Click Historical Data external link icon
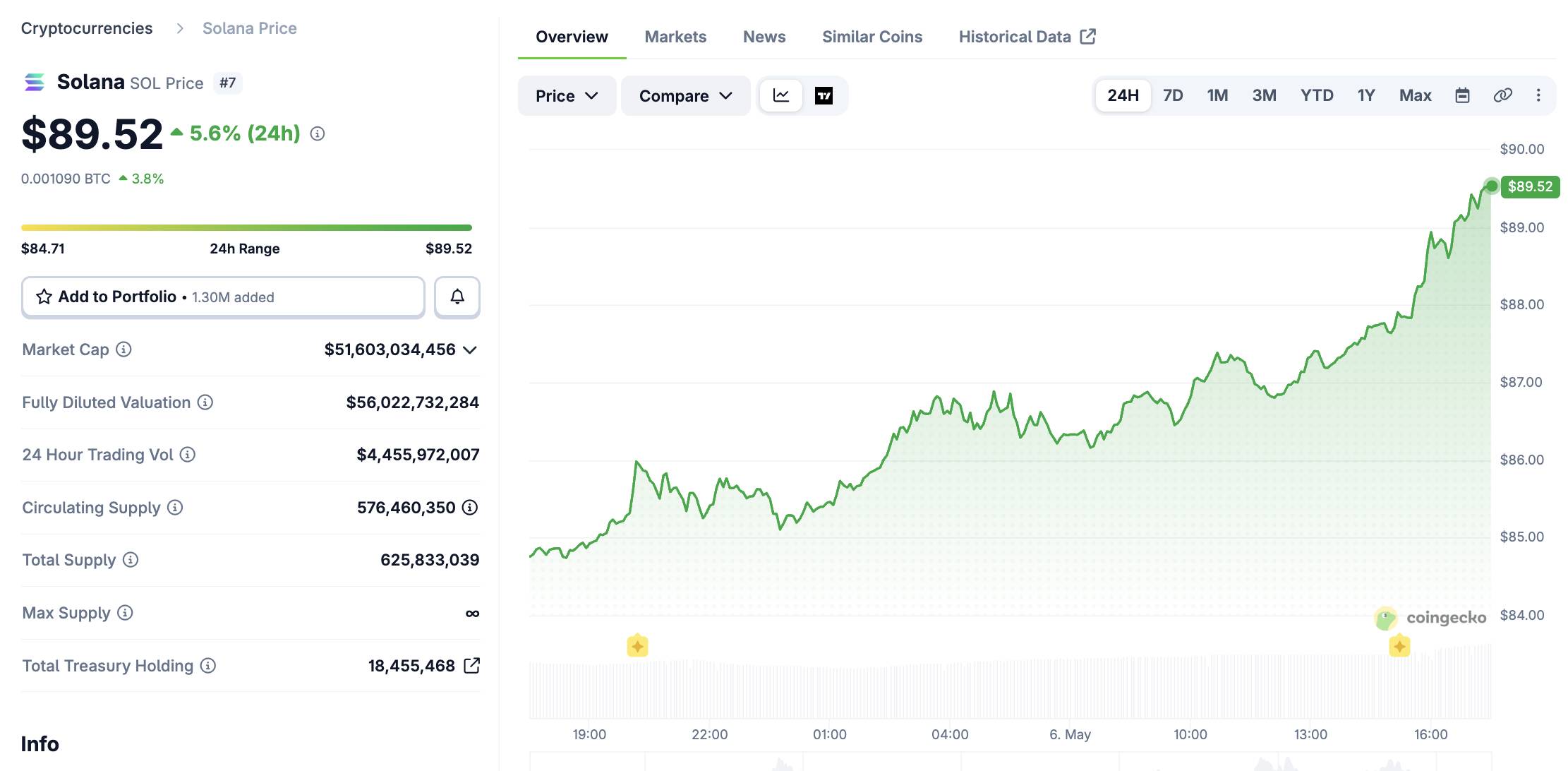 [1088, 37]
